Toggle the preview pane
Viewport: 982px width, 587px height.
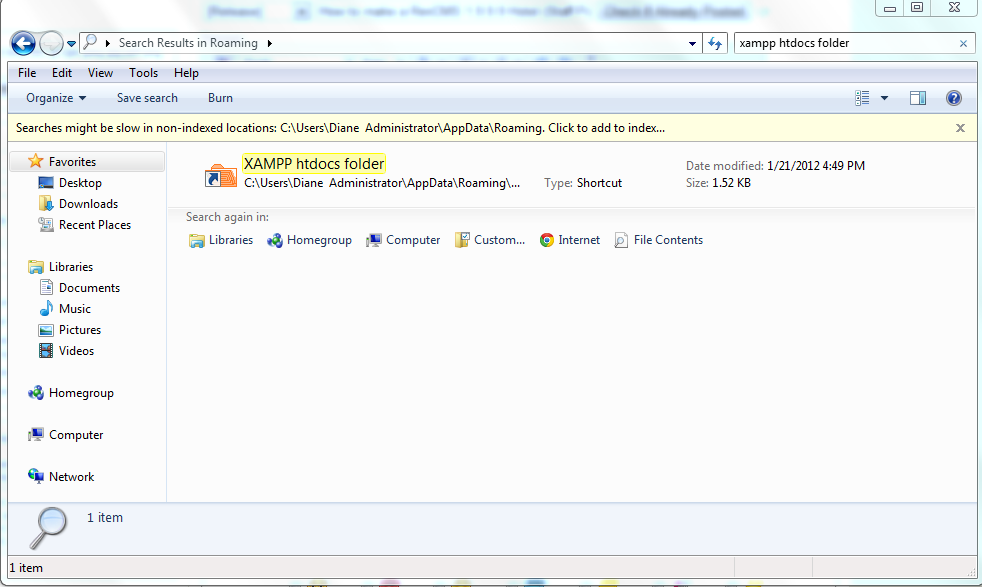[x=918, y=98]
